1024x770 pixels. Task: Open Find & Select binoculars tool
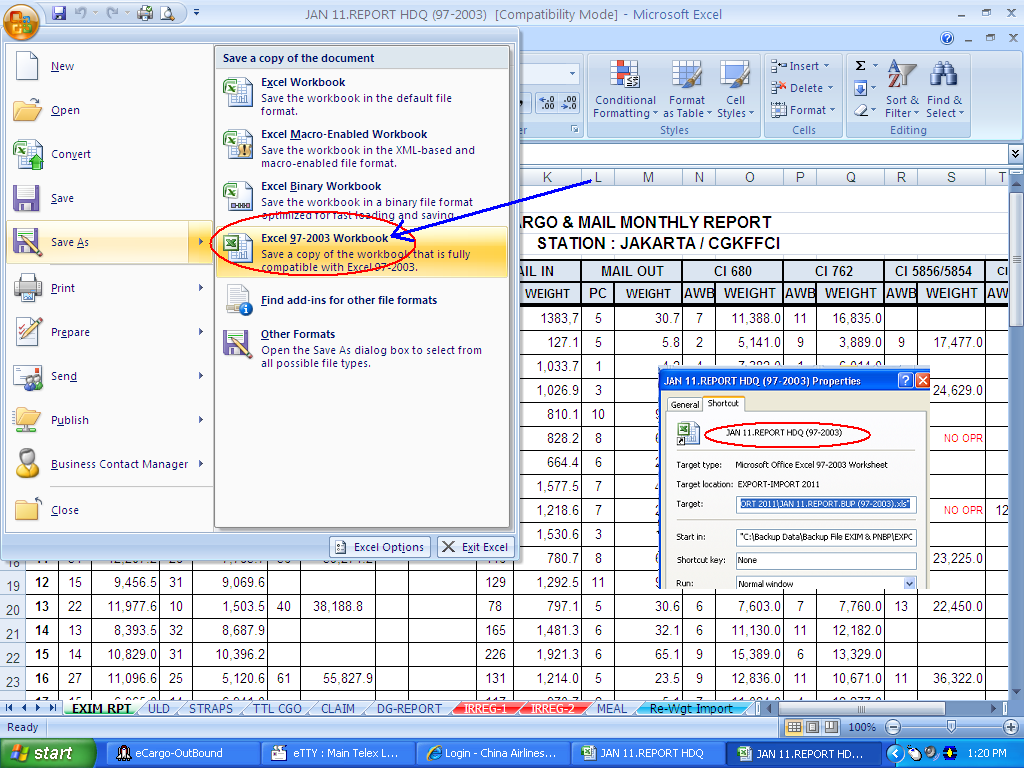coord(944,89)
